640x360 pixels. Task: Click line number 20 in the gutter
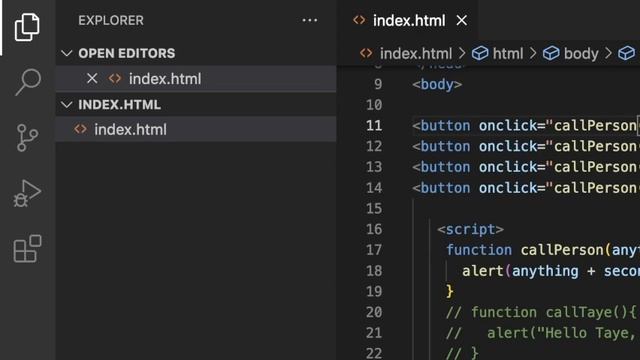(x=374, y=312)
